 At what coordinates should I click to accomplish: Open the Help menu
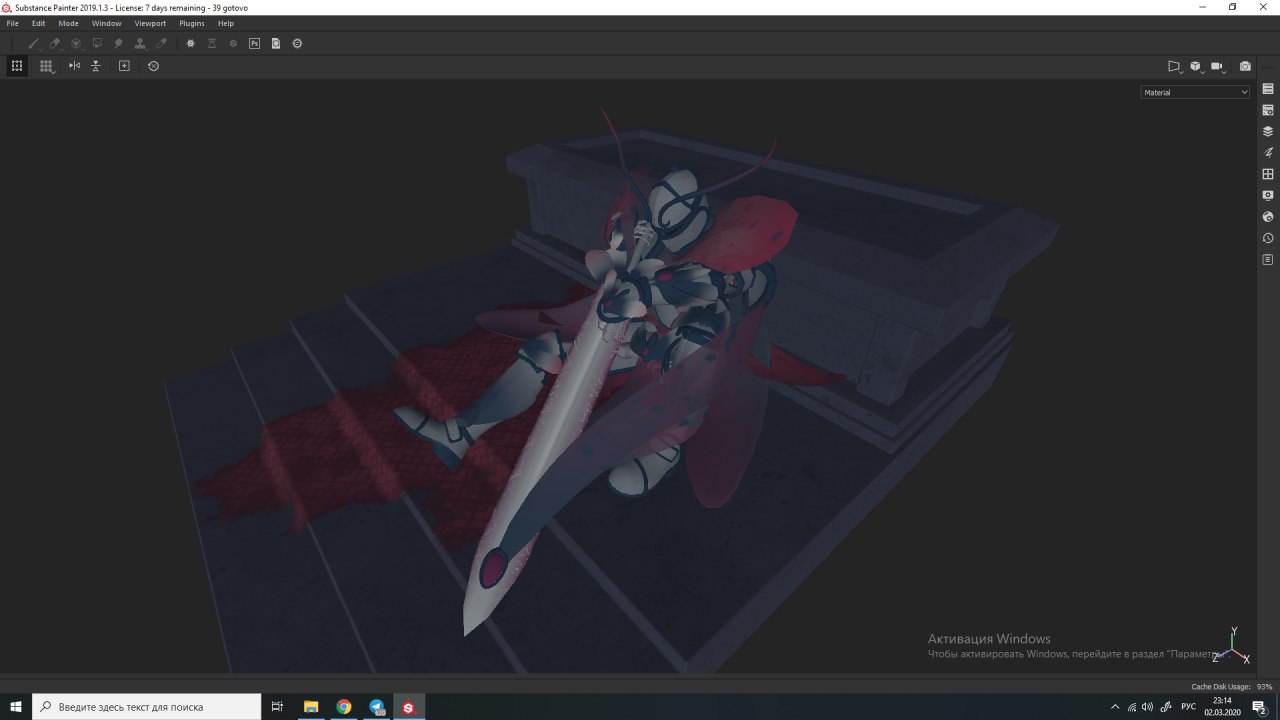point(226,23)
